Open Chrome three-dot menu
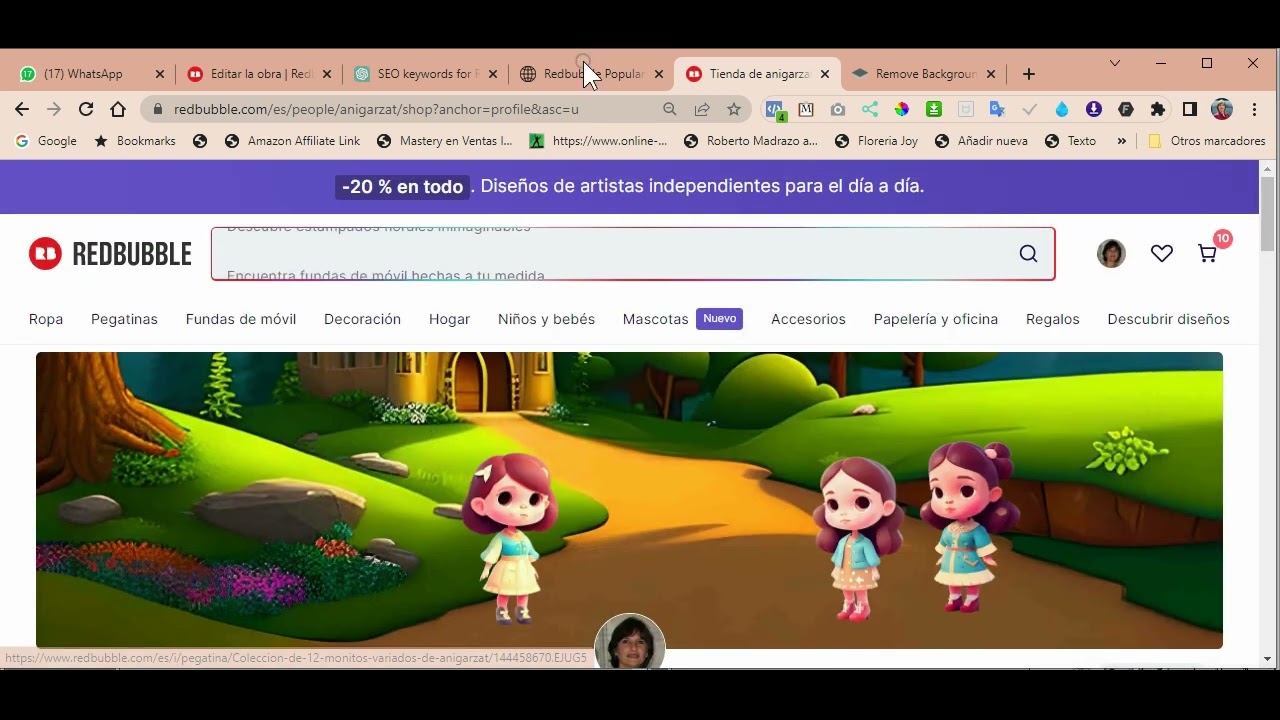 click(x=1255, y=109)
